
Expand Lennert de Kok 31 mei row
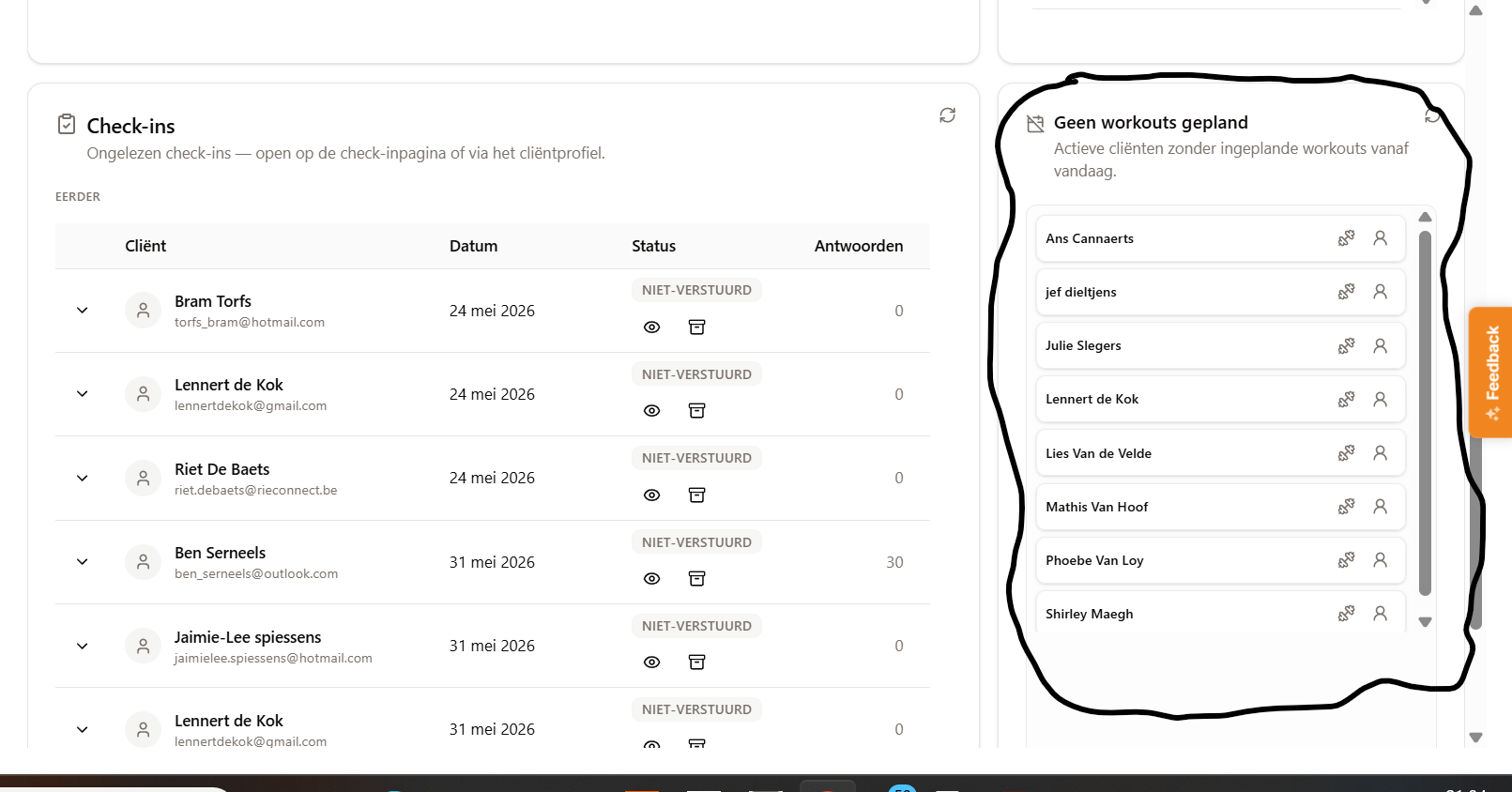83,730
